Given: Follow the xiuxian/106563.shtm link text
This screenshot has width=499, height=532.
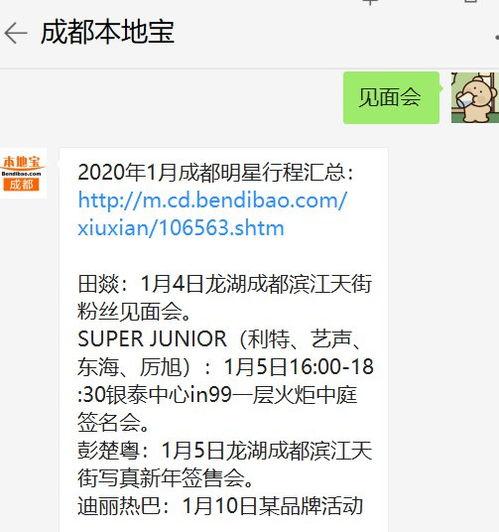Looking at the screenshot, I should (181, 227).
